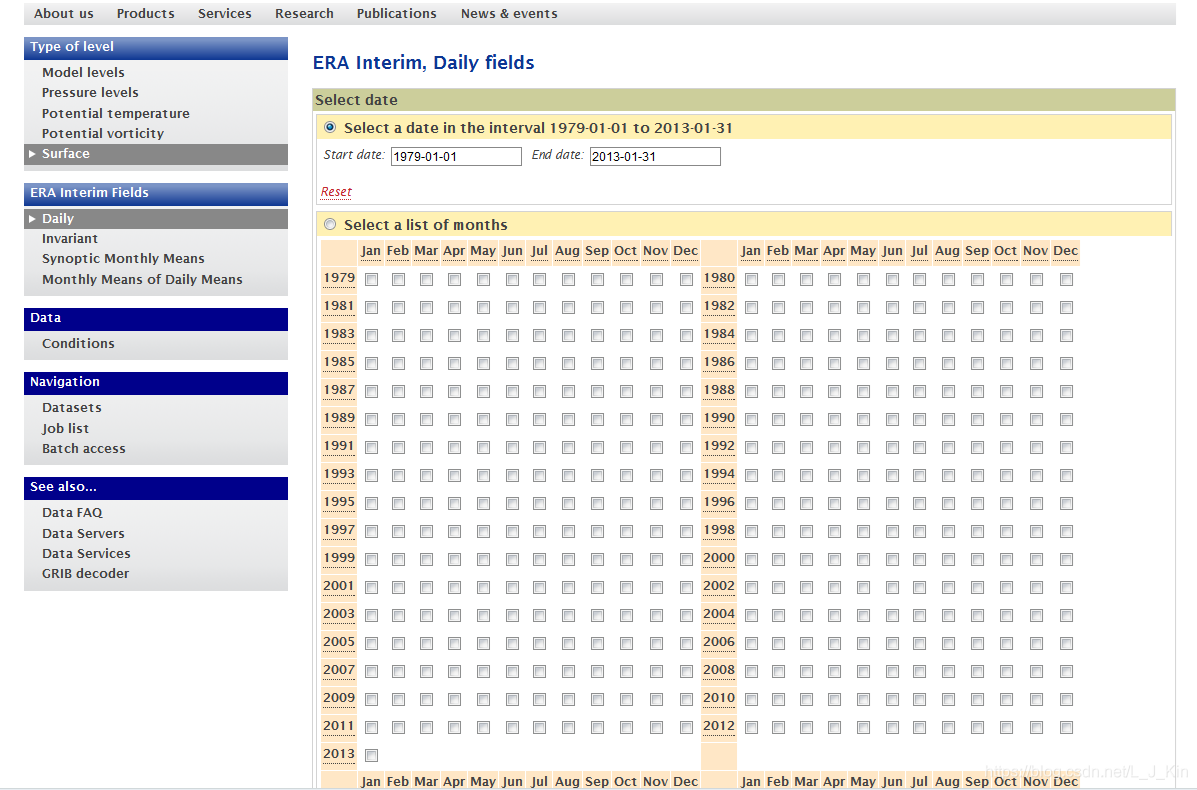Click the 1980 year label

pyautogui.click(x=719, y=279)
